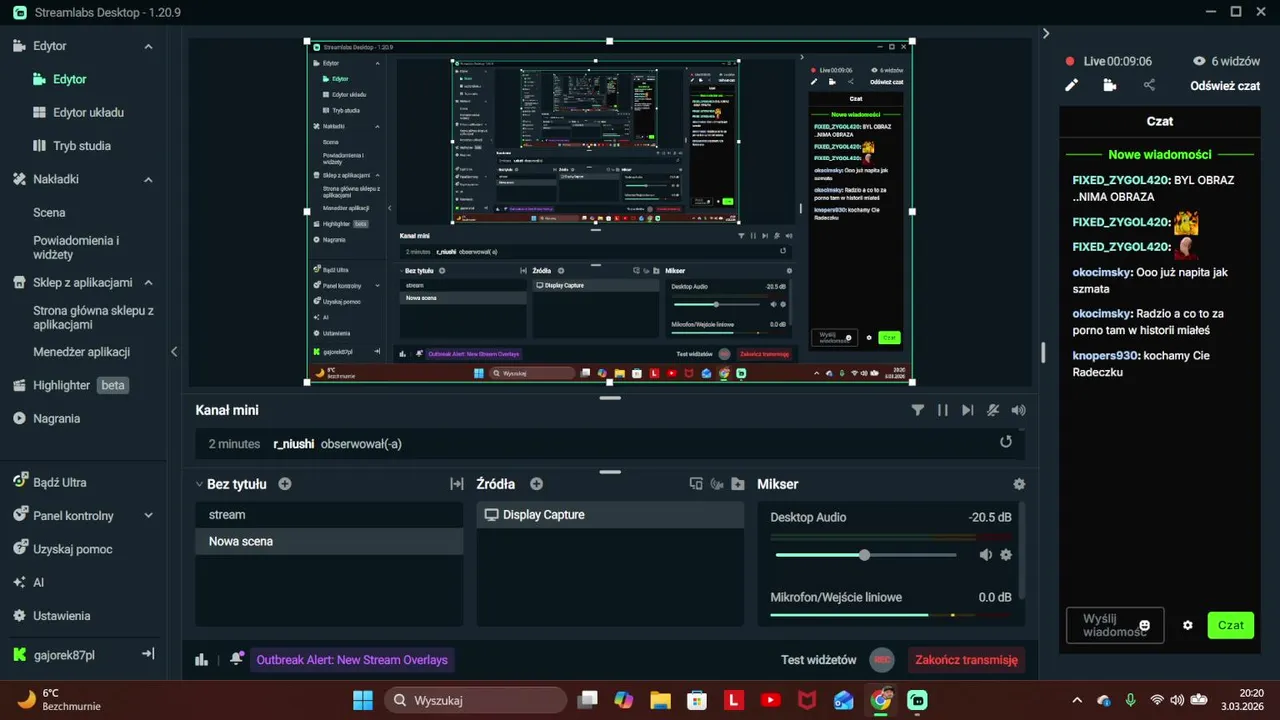The image size is (1280, 720).
Task: Edit stream info with pencil icon
Action: point(1071,86)
